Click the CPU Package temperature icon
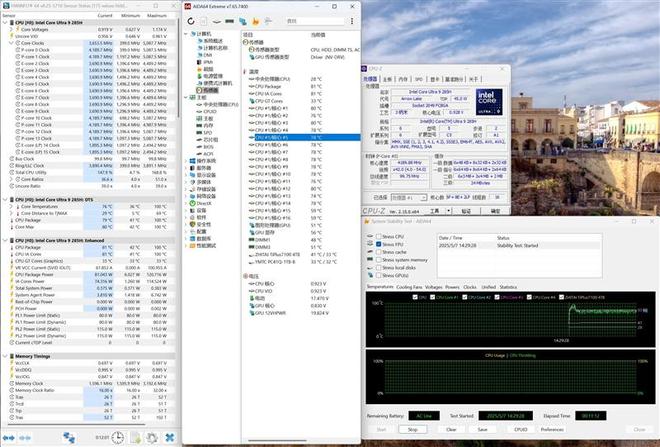The width and height of the screenshot is (660, 447). tap(251, 87)
